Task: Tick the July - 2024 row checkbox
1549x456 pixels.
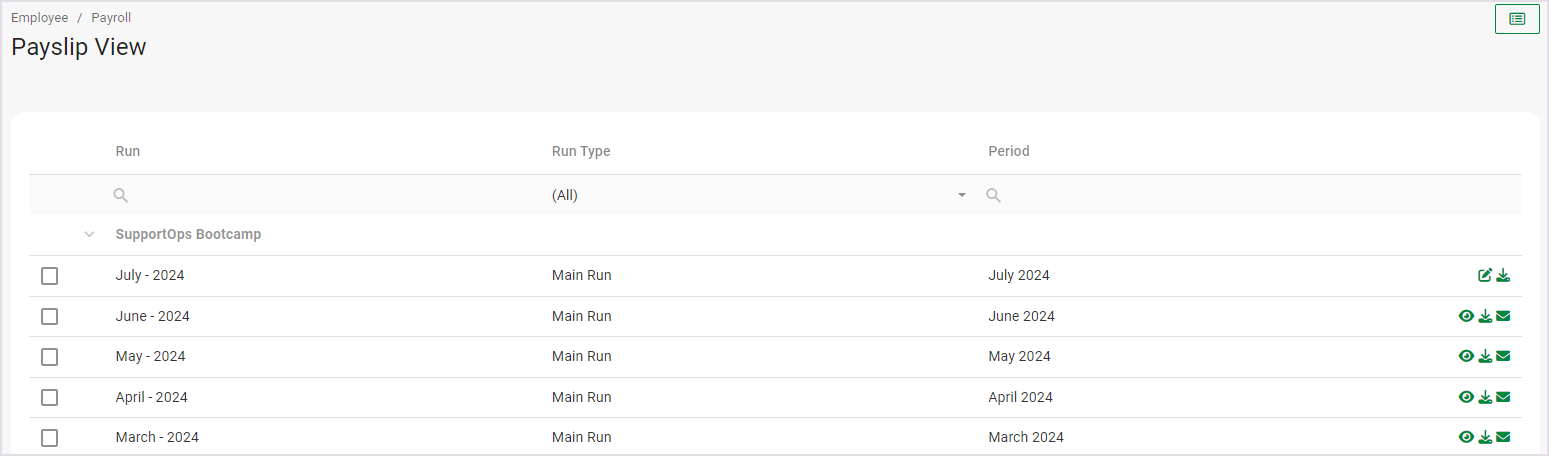Action: 50,276
